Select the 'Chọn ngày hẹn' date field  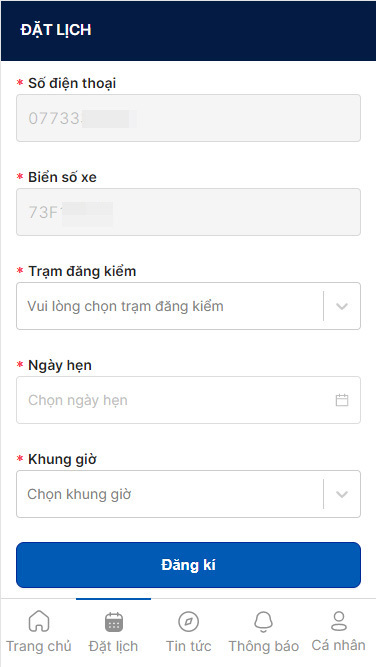[188, 400]
